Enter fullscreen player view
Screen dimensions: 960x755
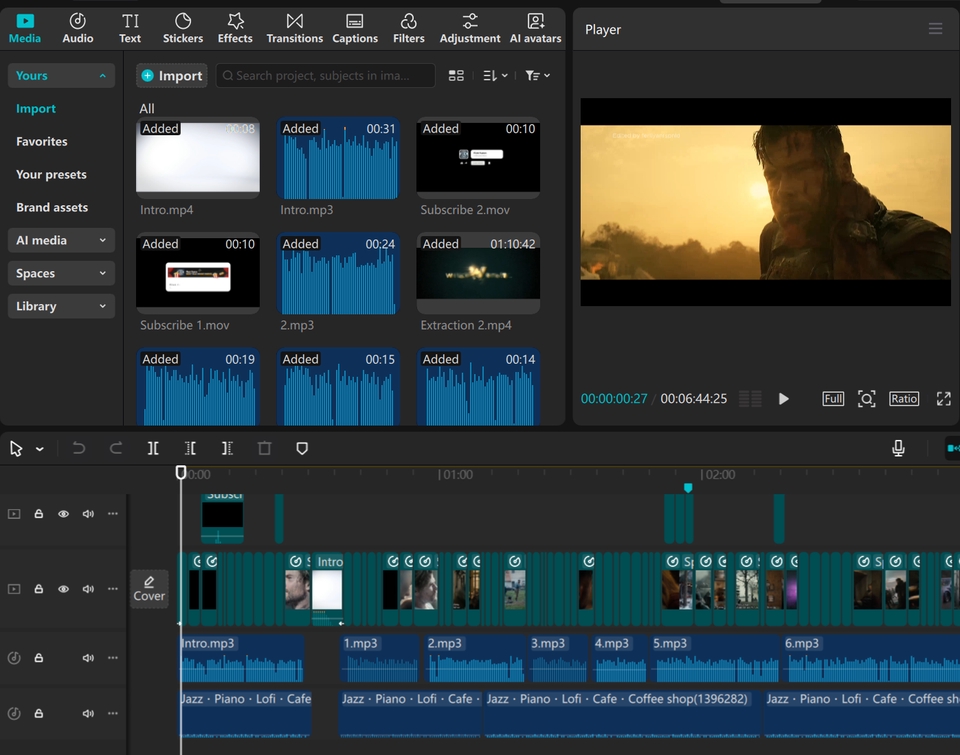pos(943,399)
